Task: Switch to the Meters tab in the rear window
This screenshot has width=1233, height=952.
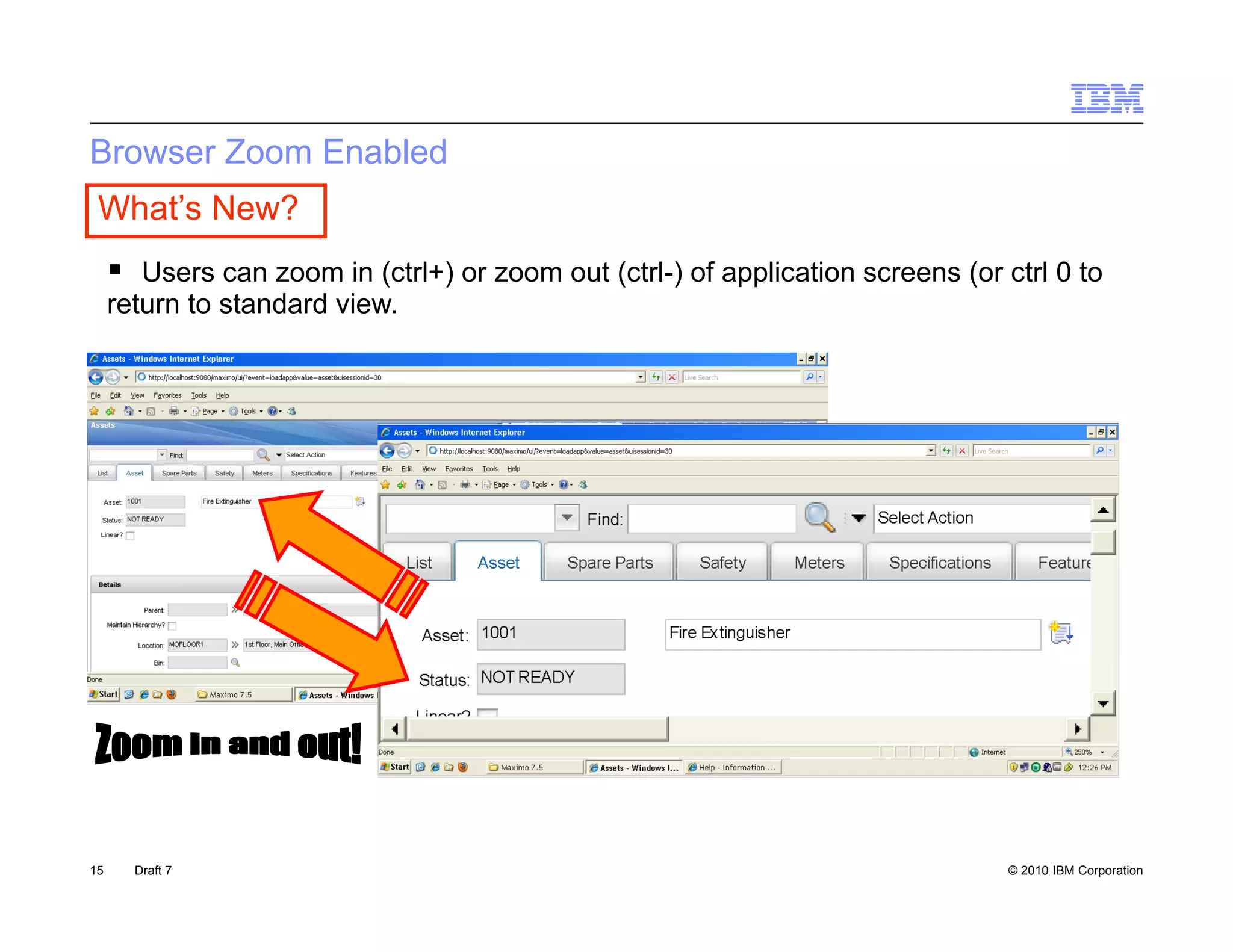Action: click(262, 473)
